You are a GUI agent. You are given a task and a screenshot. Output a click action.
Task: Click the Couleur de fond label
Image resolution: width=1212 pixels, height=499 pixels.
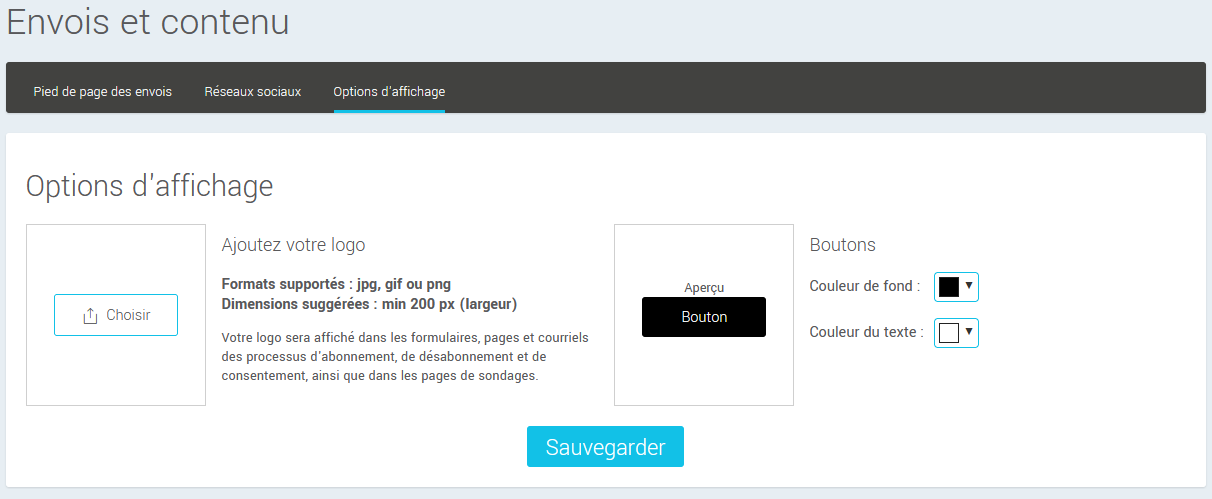point(864,286)
